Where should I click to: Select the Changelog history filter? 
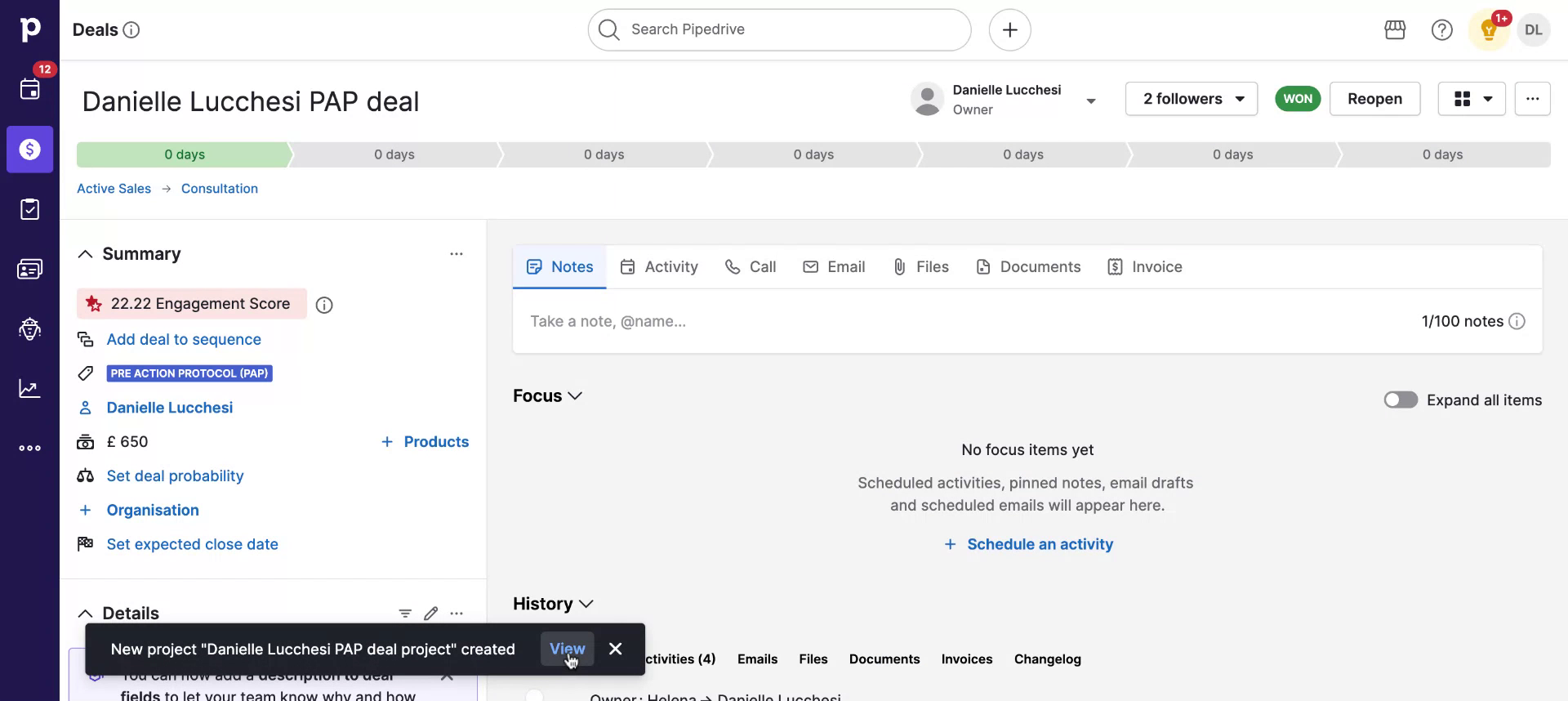pos(1047,659)
